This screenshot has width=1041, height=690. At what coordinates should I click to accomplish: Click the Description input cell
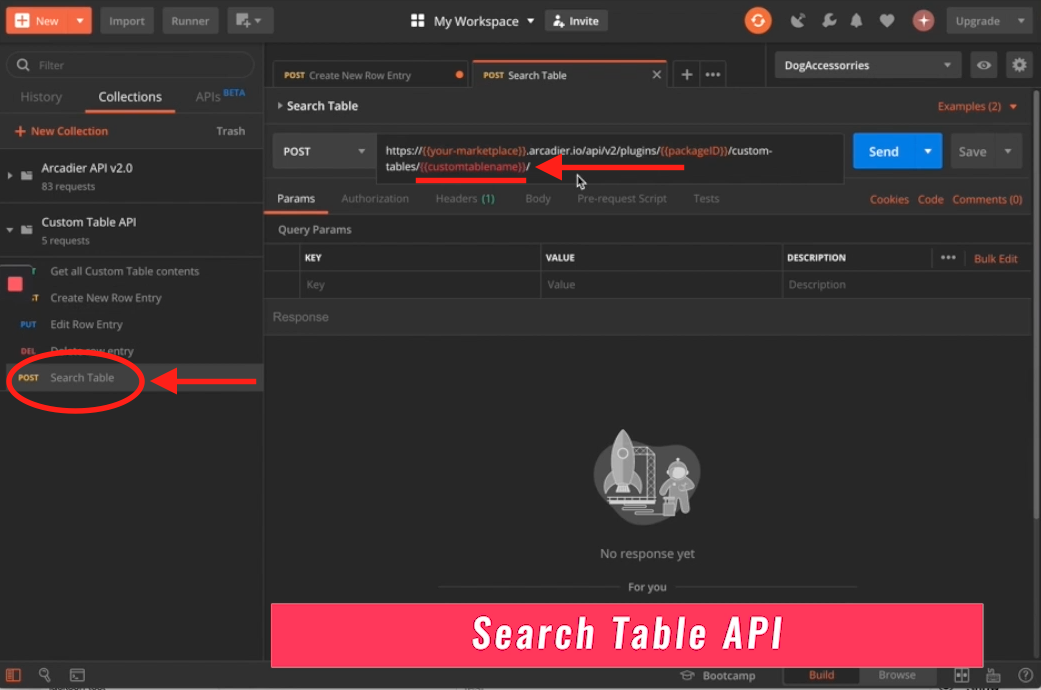(906, 284)
